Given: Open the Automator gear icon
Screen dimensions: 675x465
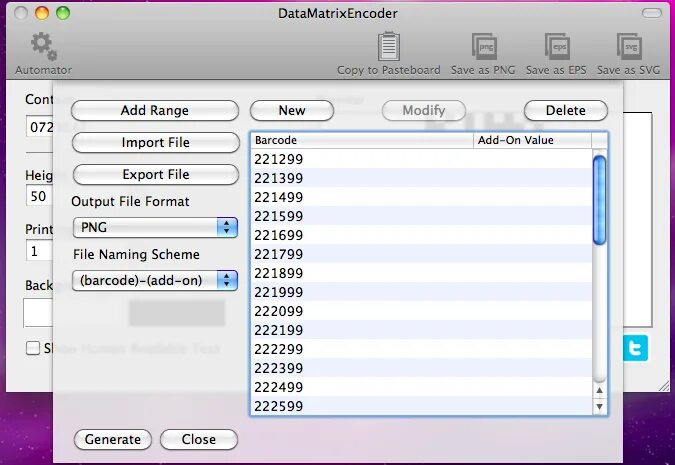Looking at the screenshot, I should (x=43, y=46).
